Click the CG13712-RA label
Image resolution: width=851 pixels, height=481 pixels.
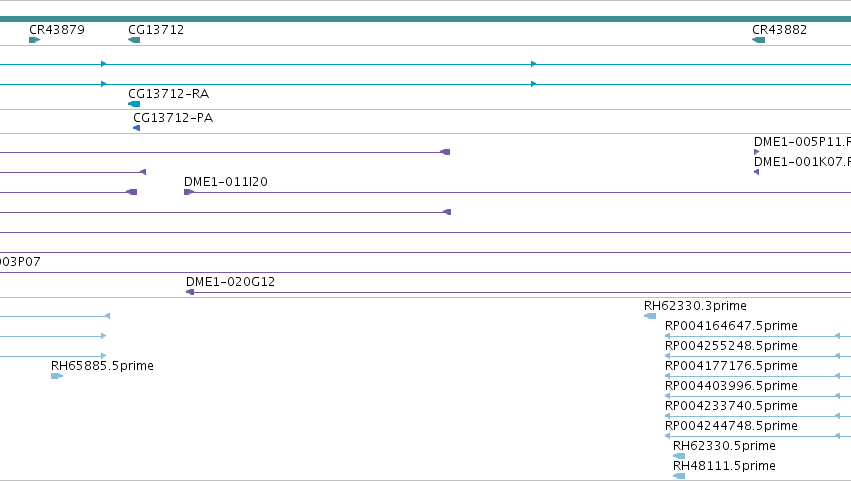(x=169, y=94)
